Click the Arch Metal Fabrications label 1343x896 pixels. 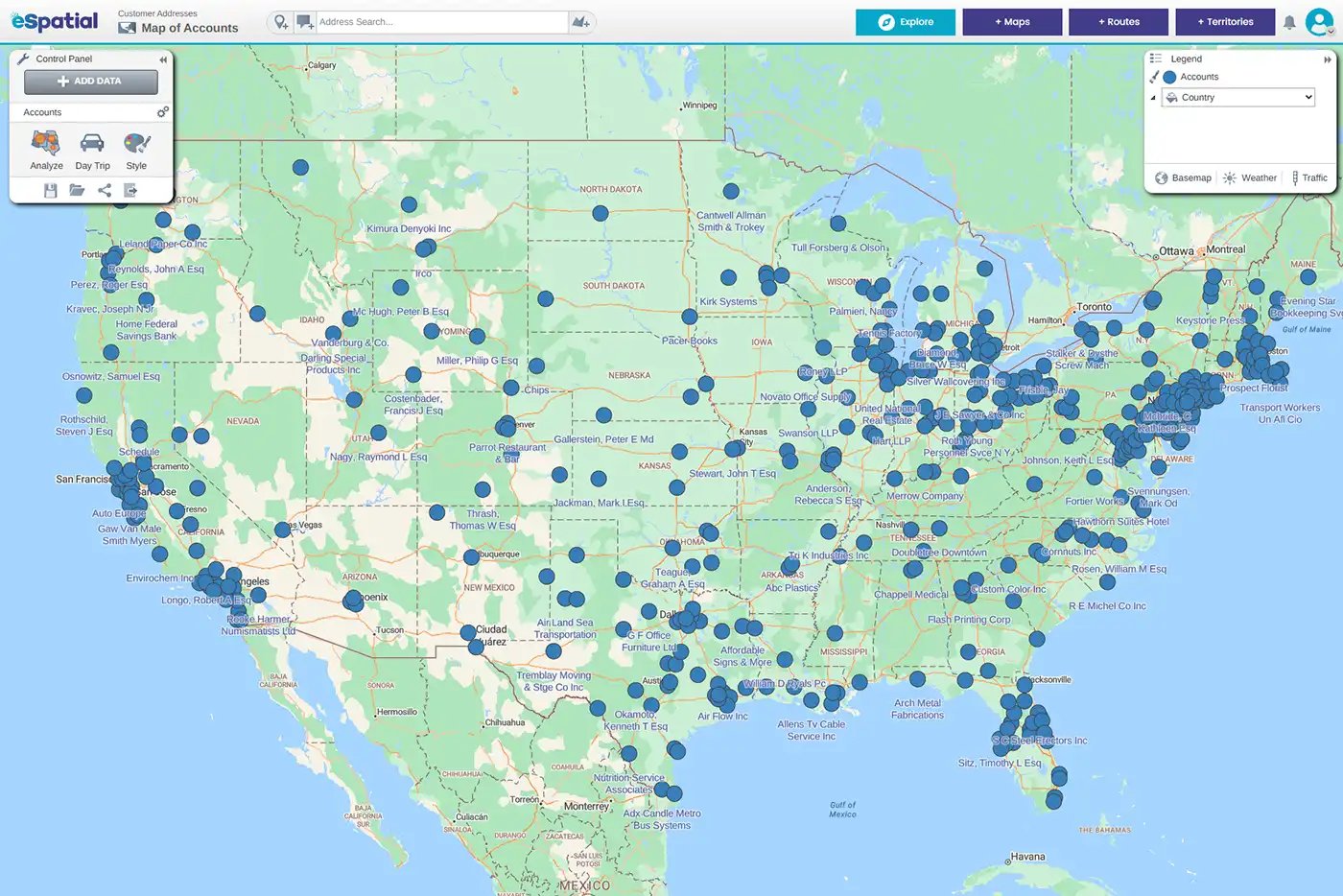coord(917,709)
